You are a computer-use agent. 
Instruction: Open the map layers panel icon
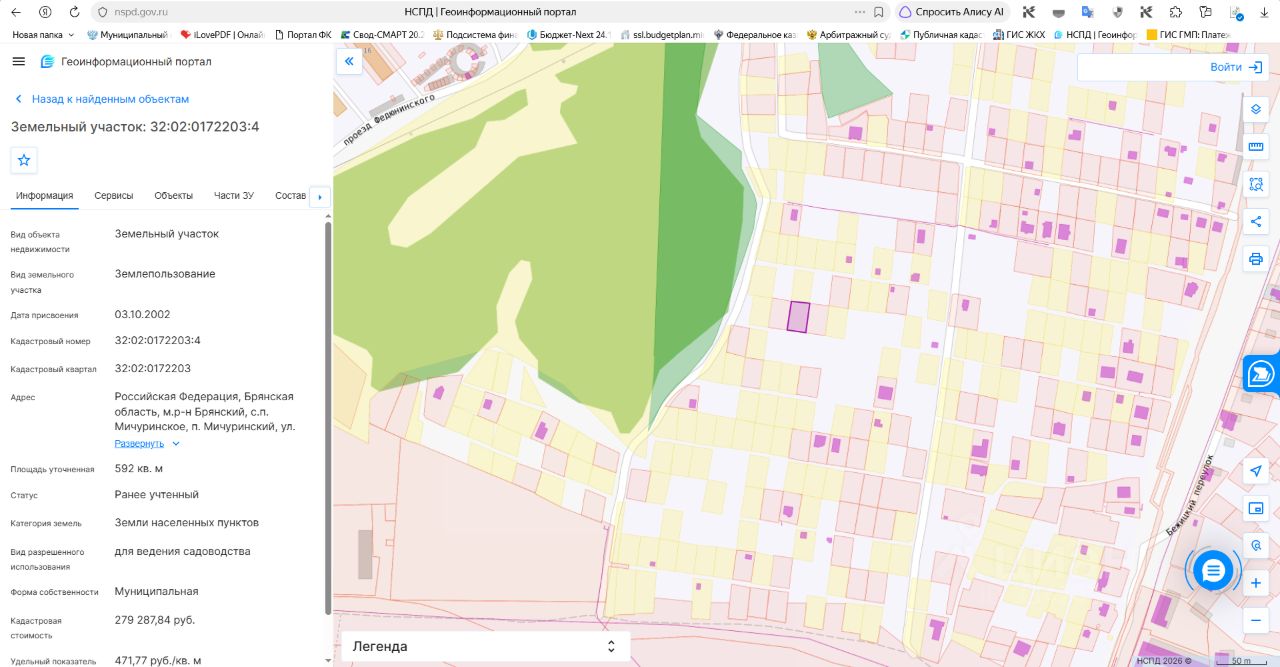tap(1256, 109)
